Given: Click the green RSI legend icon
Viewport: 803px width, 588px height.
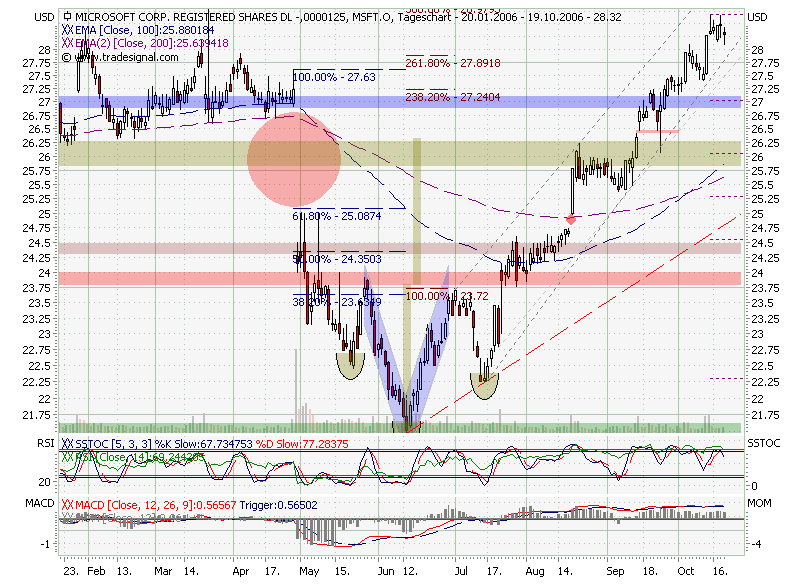Looking at the screenshot, I should tap(67, 456).
